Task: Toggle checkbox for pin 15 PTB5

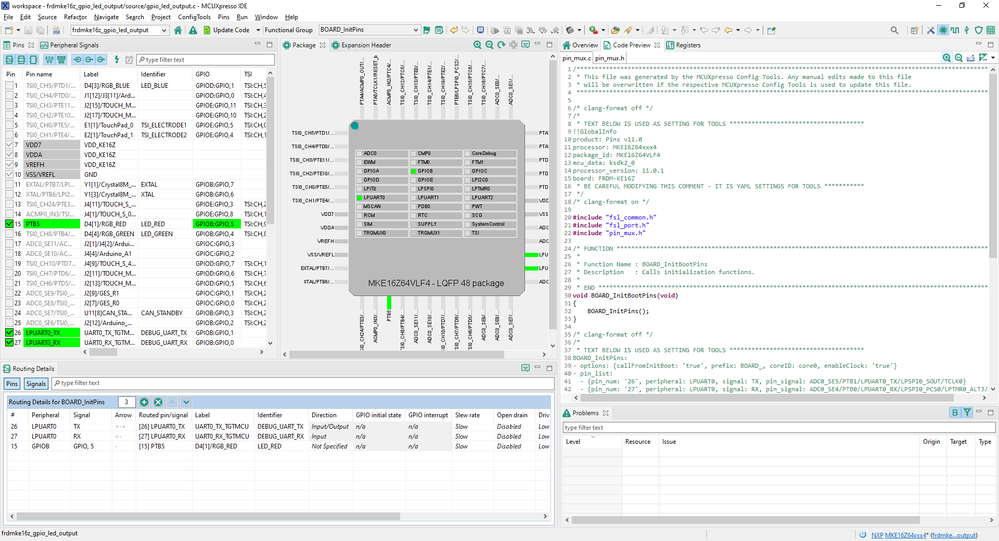Action: coord(9,224)
